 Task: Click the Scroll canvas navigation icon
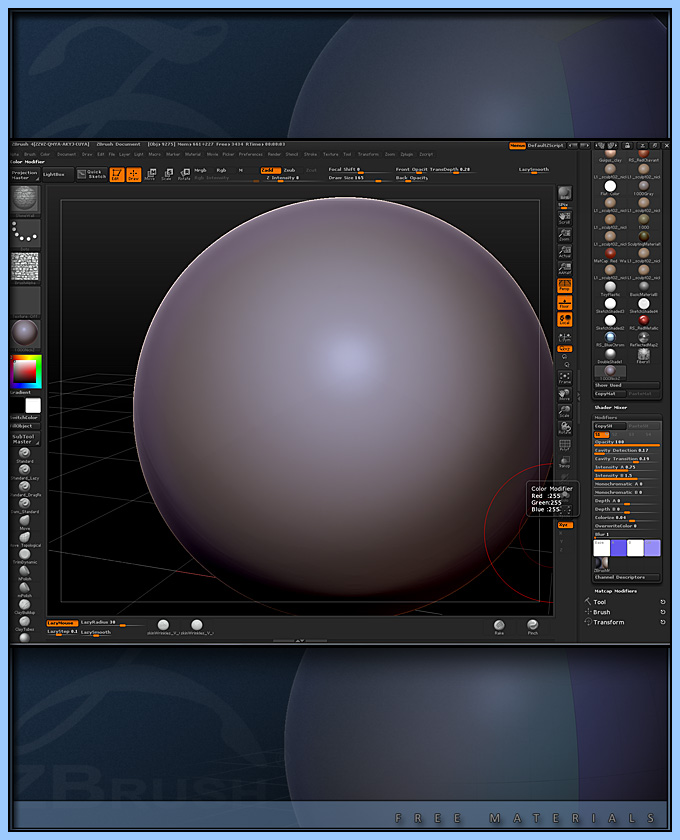pos(564,217)
